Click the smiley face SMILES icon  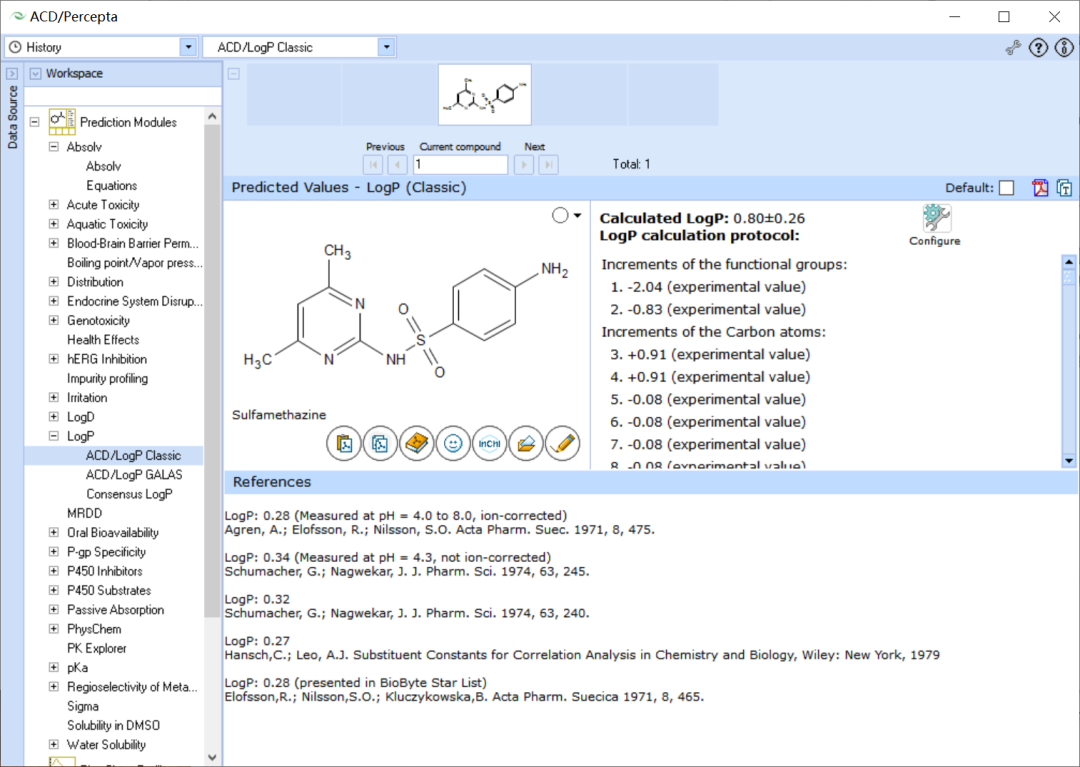tap(453, 443)
